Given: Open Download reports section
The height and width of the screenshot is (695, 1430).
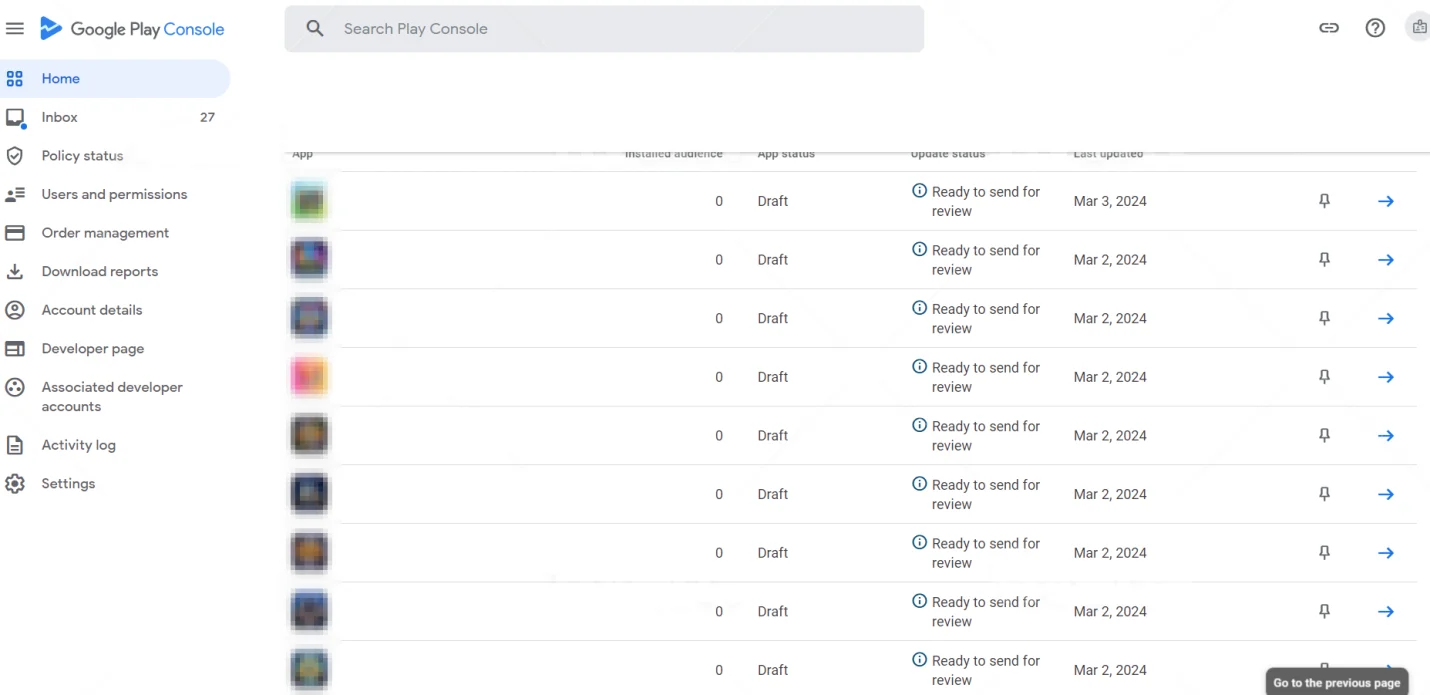Looking at the screenshot, I should pos(99,271).
